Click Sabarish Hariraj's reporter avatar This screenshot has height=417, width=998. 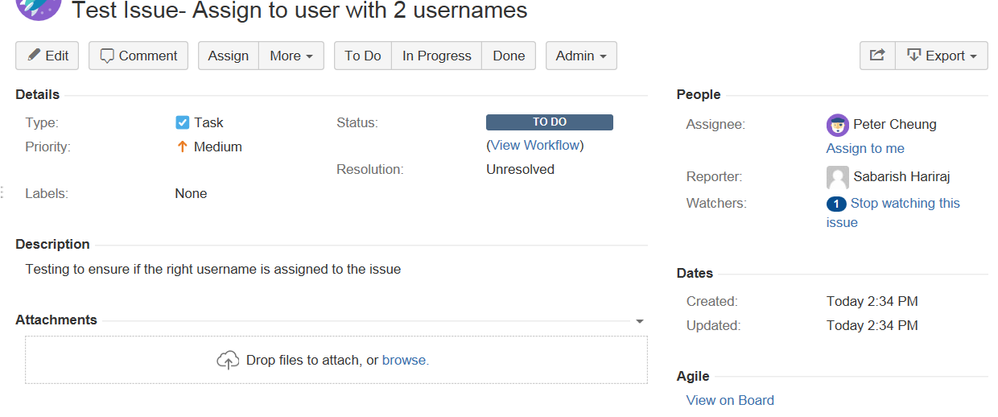(838, 177)
